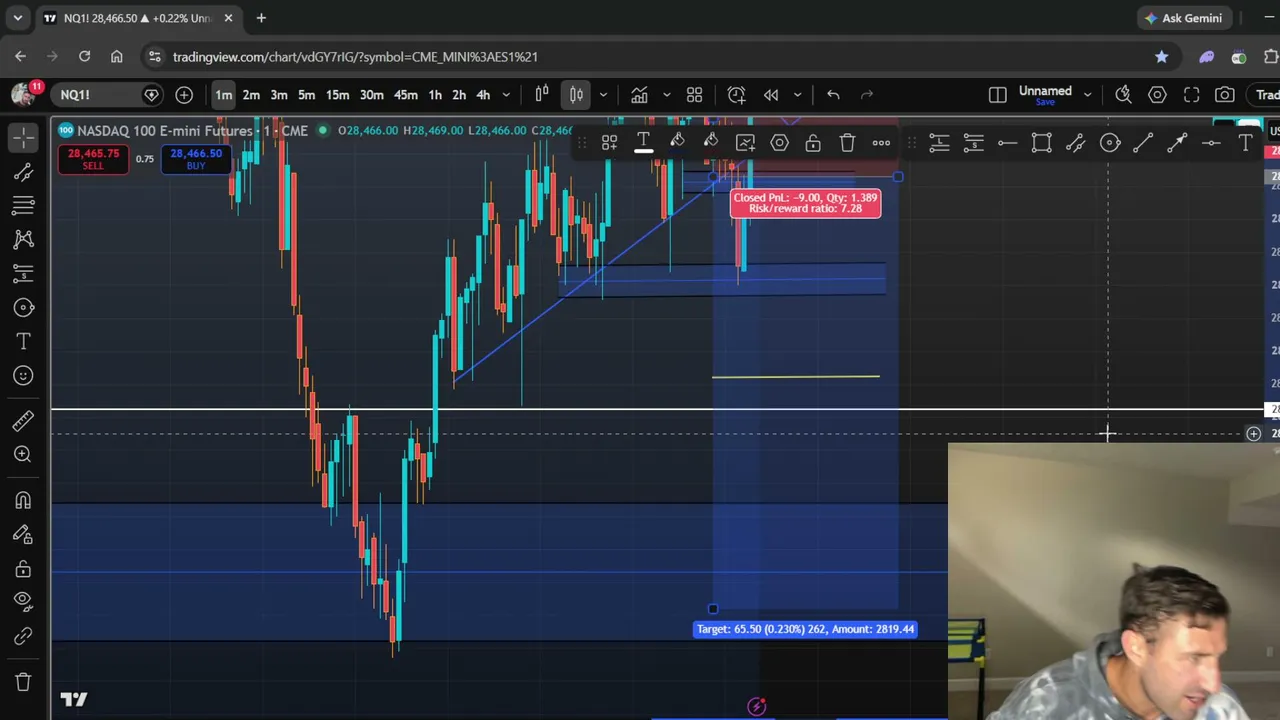Screen dimensions: 1280x720
Task: Expand the replay options dropdown
Action: pyautogui.click(x=797, y=95)
